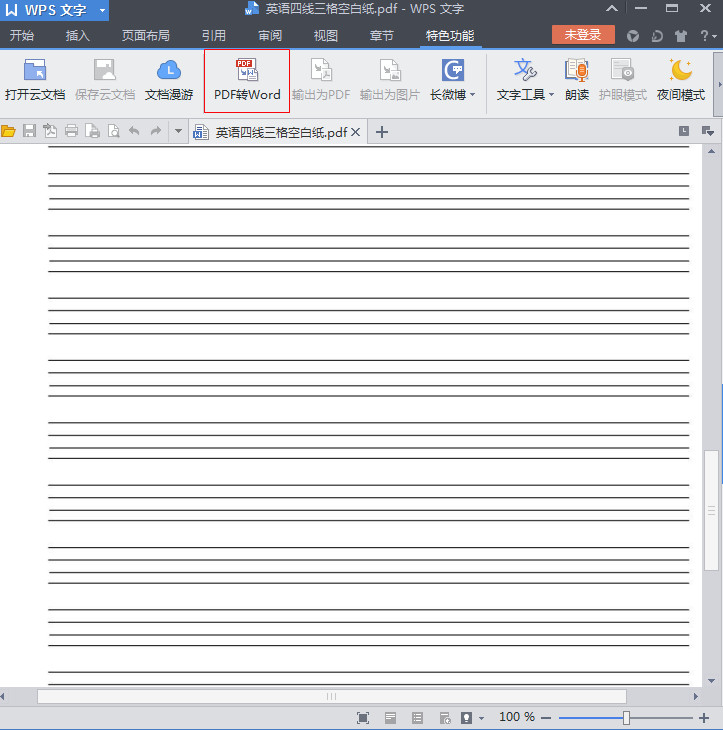The width and height of the screenshot is (723, 730).
Task: Toggle 护眼模式 eye protection mode
Action: pos(622,81)
